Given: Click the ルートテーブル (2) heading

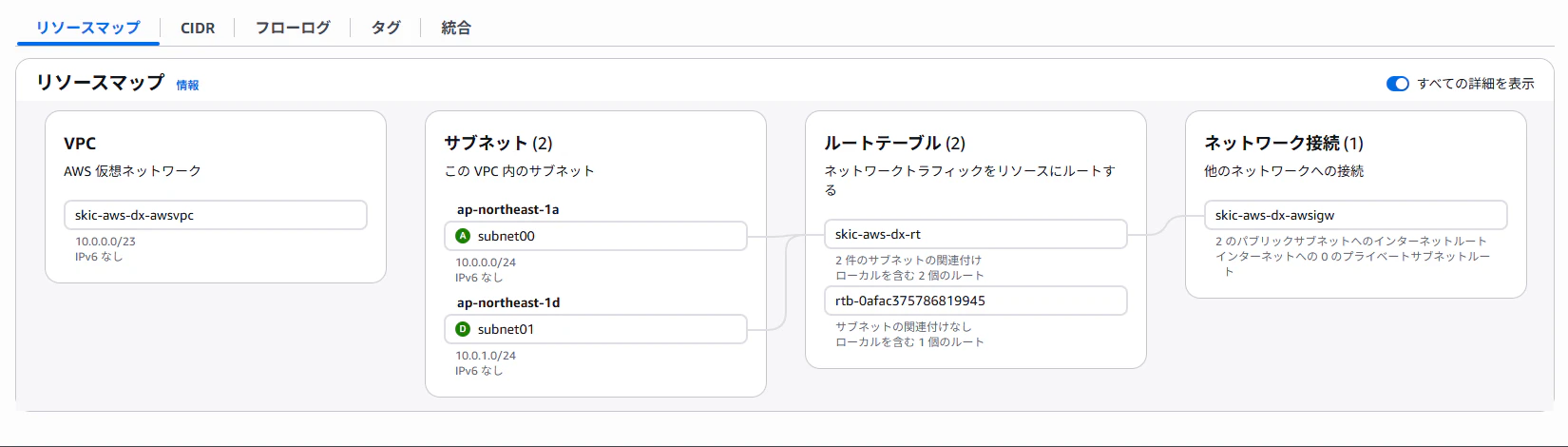Looking at the screenshot, I should point(894,143).
